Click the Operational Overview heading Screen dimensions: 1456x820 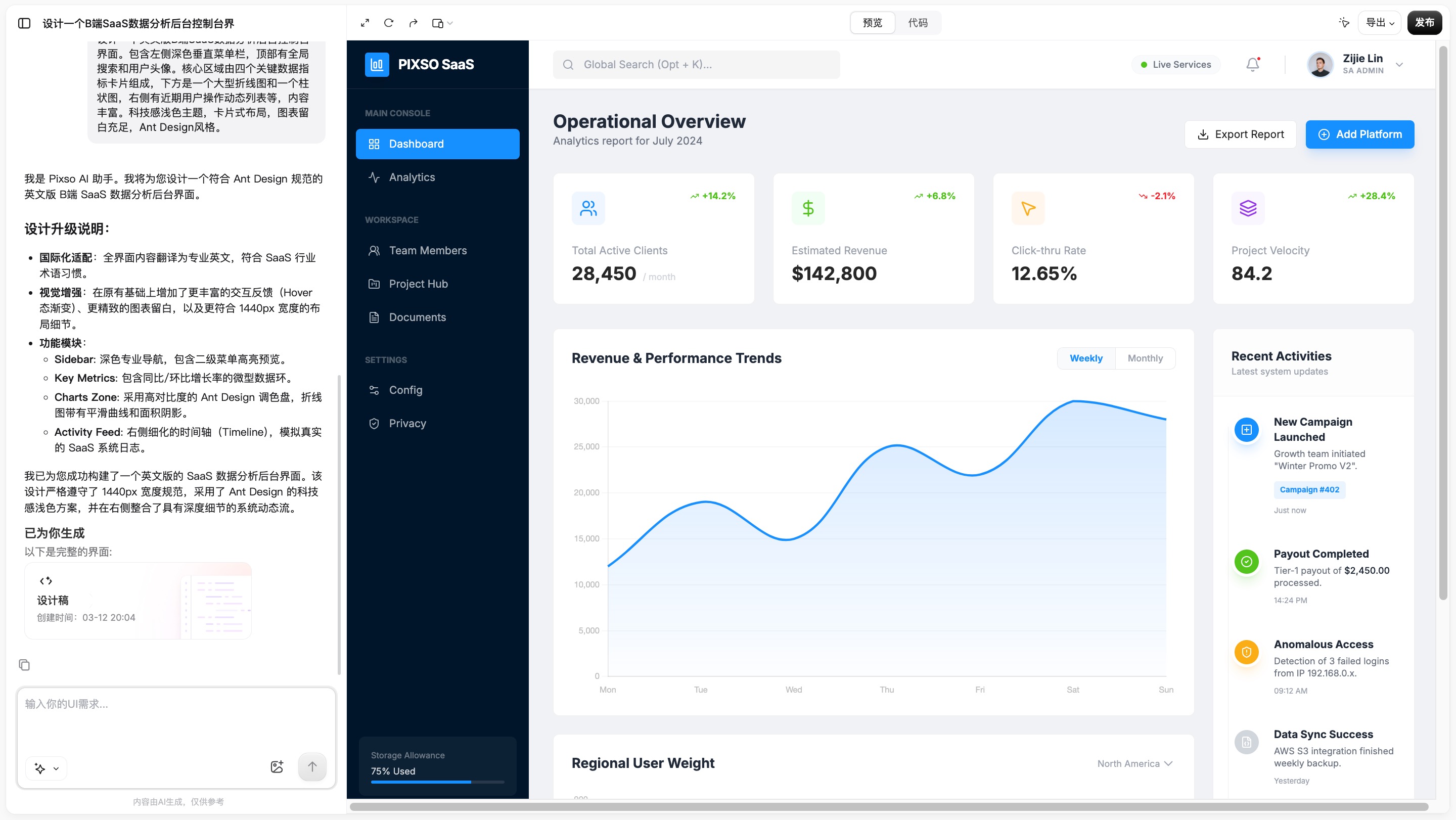pyautogui.click(x=649, y=121)
